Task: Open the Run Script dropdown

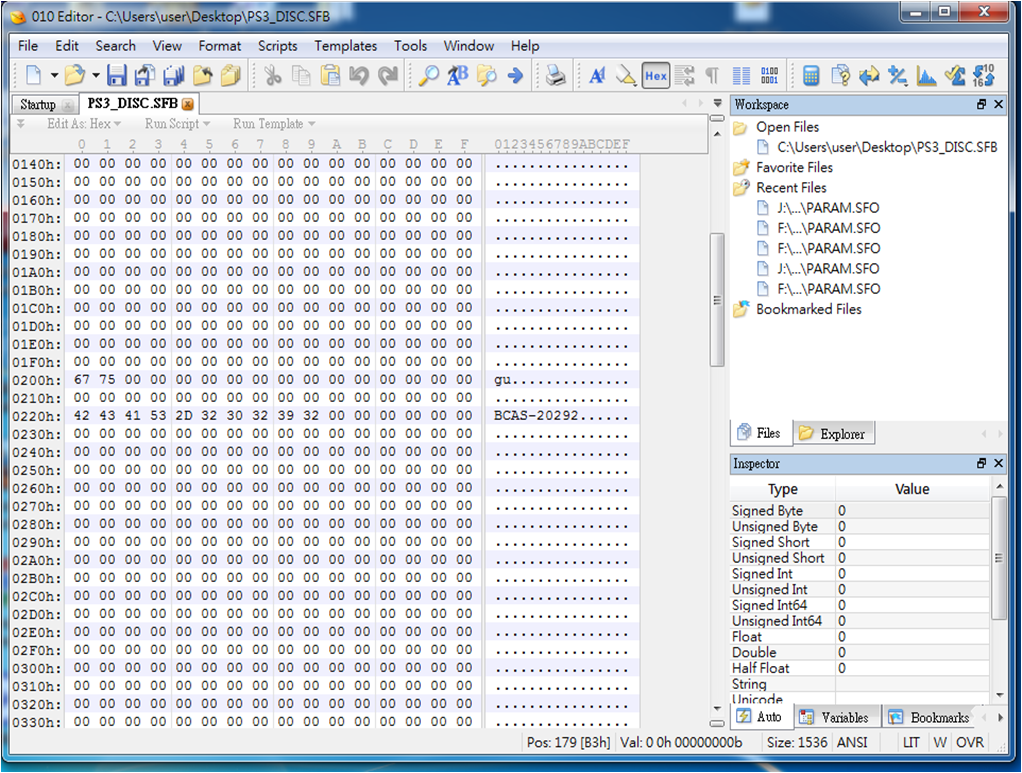Action: coord(177,124)
